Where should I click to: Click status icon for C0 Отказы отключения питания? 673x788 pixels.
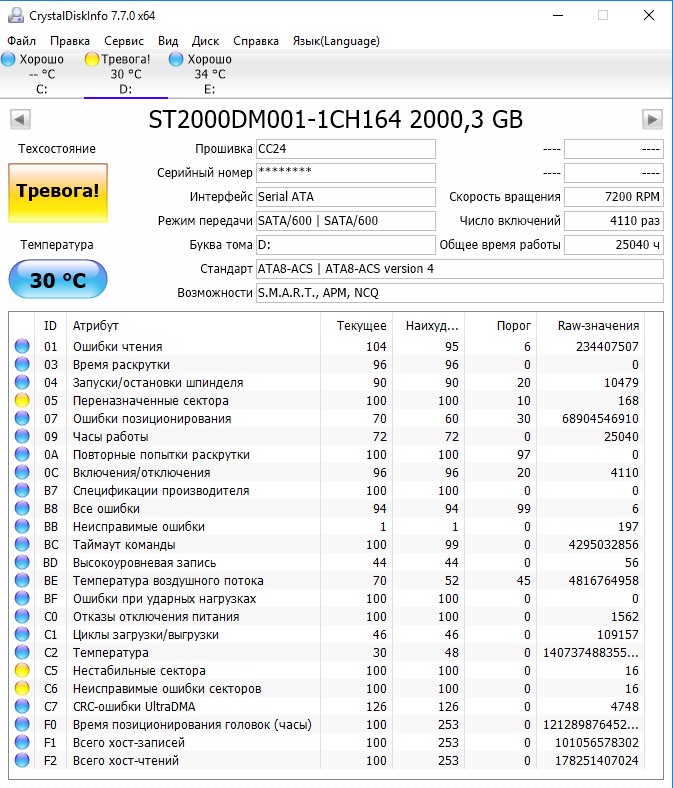[x=22, y=617]
